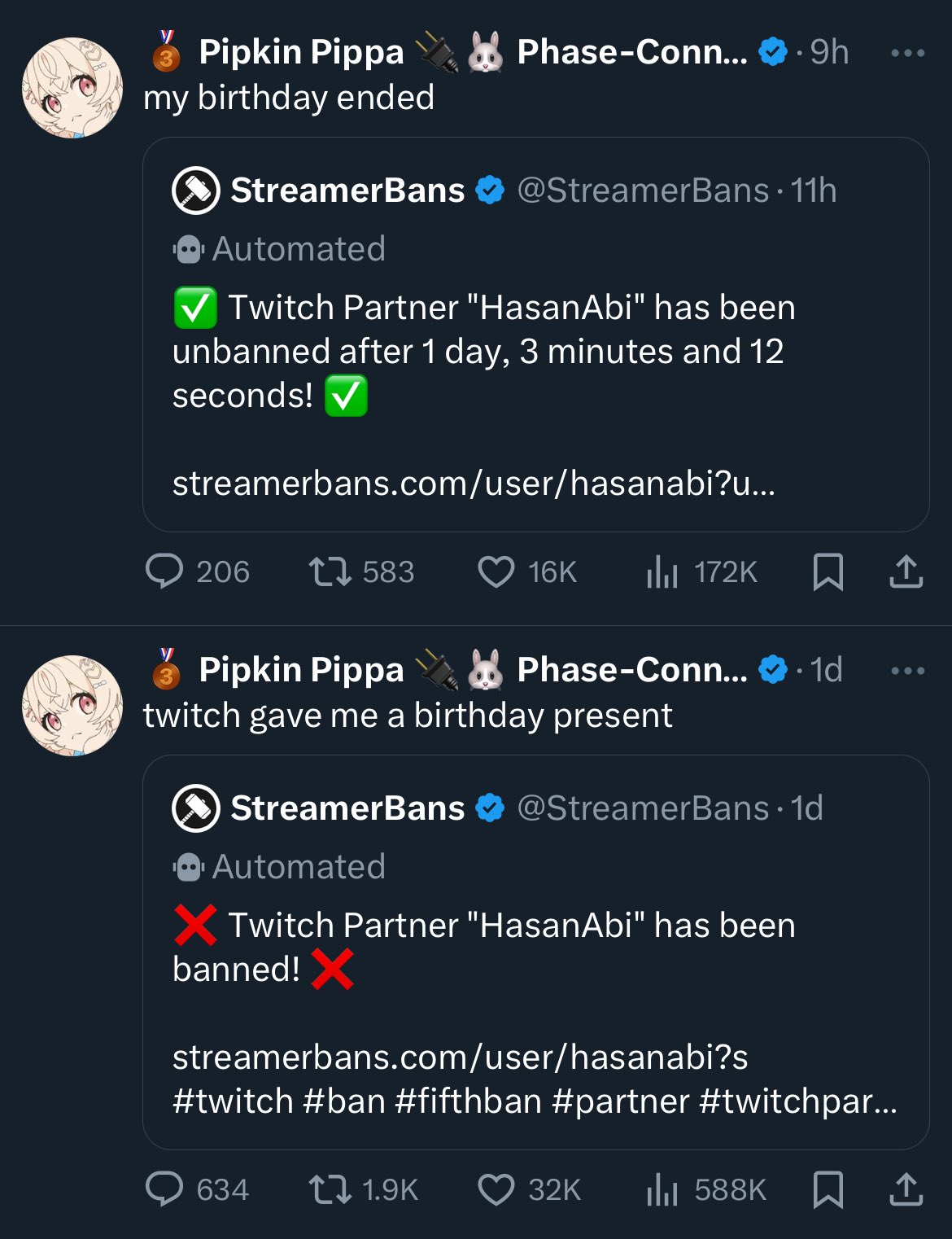Reply to the 'my birthday ended' tweet

pos(164,571)
